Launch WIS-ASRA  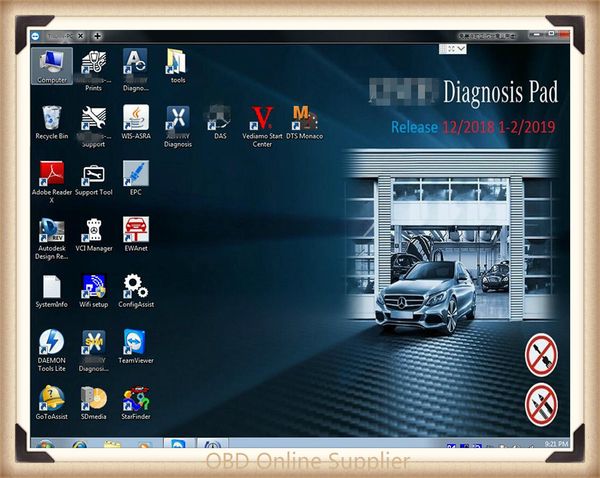click(x=136, y=122)
